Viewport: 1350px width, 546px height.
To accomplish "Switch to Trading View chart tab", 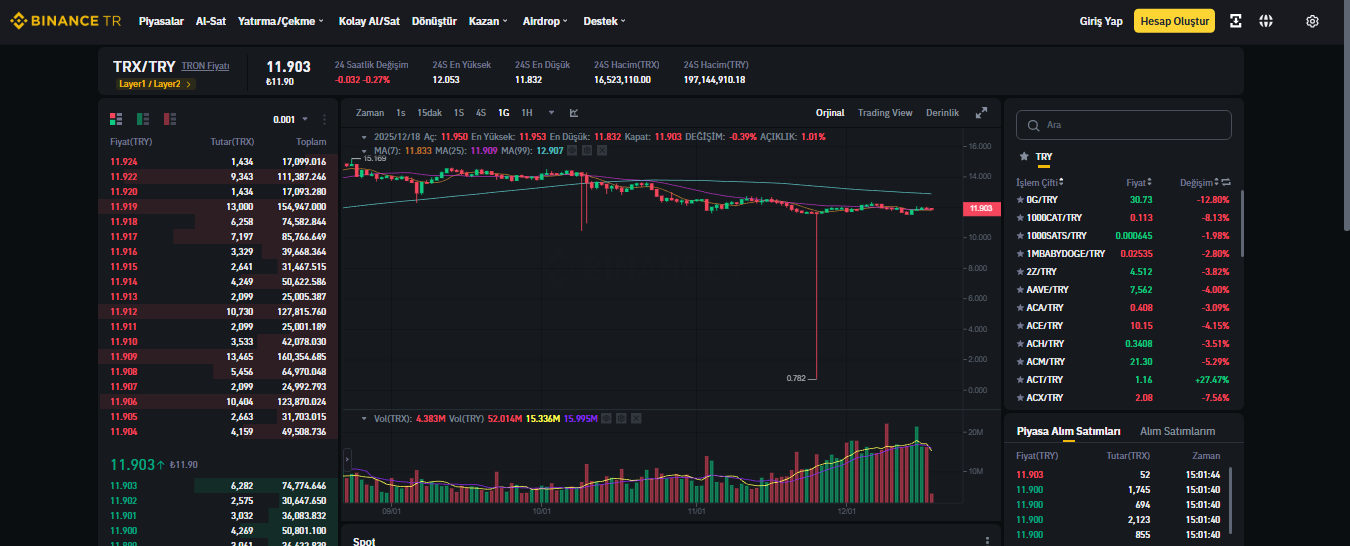I will pyautogui.click(x=885, y=113).
